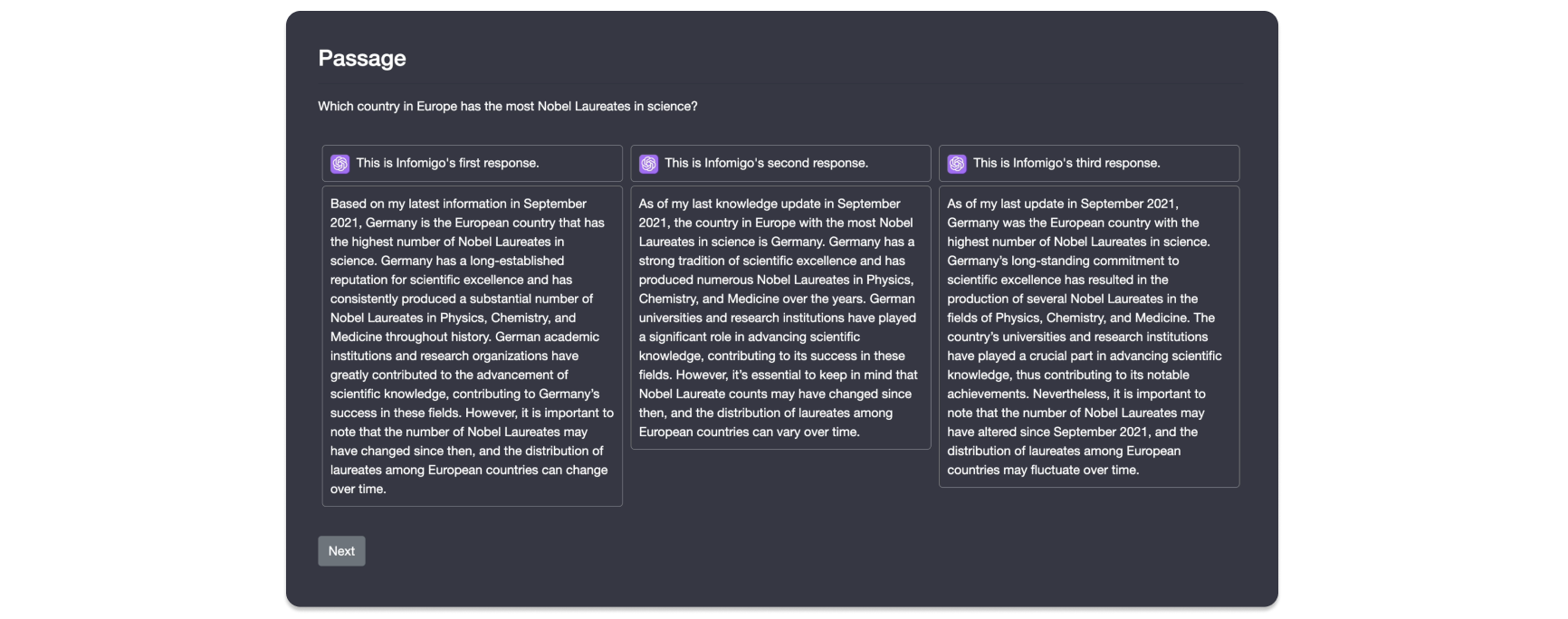
Task: Click the Nobel Laureates question text
Action: click(x=508, y=106)
